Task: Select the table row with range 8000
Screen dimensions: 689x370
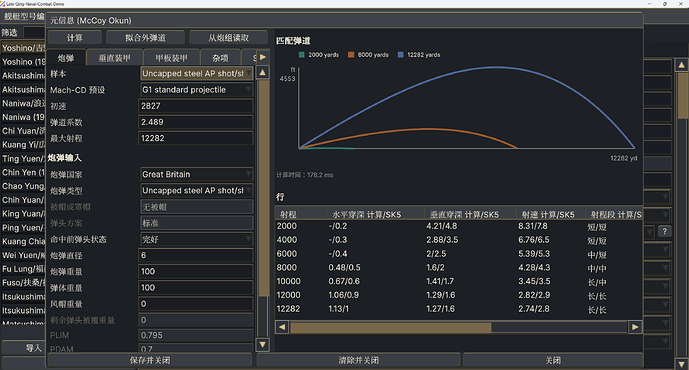Action: pos(458,268)
